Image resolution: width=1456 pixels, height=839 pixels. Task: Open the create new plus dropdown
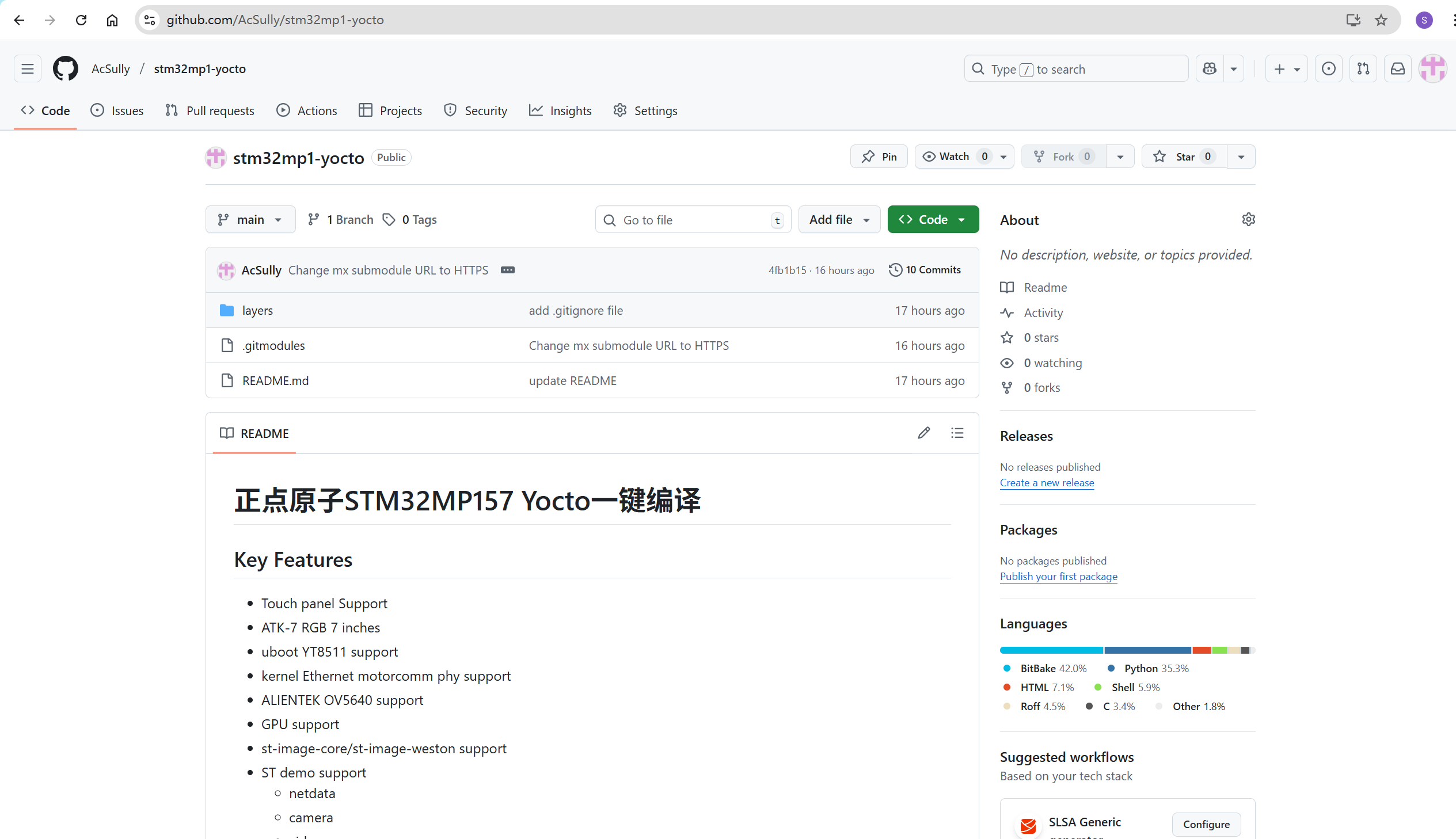click(x=1287, y=69)
